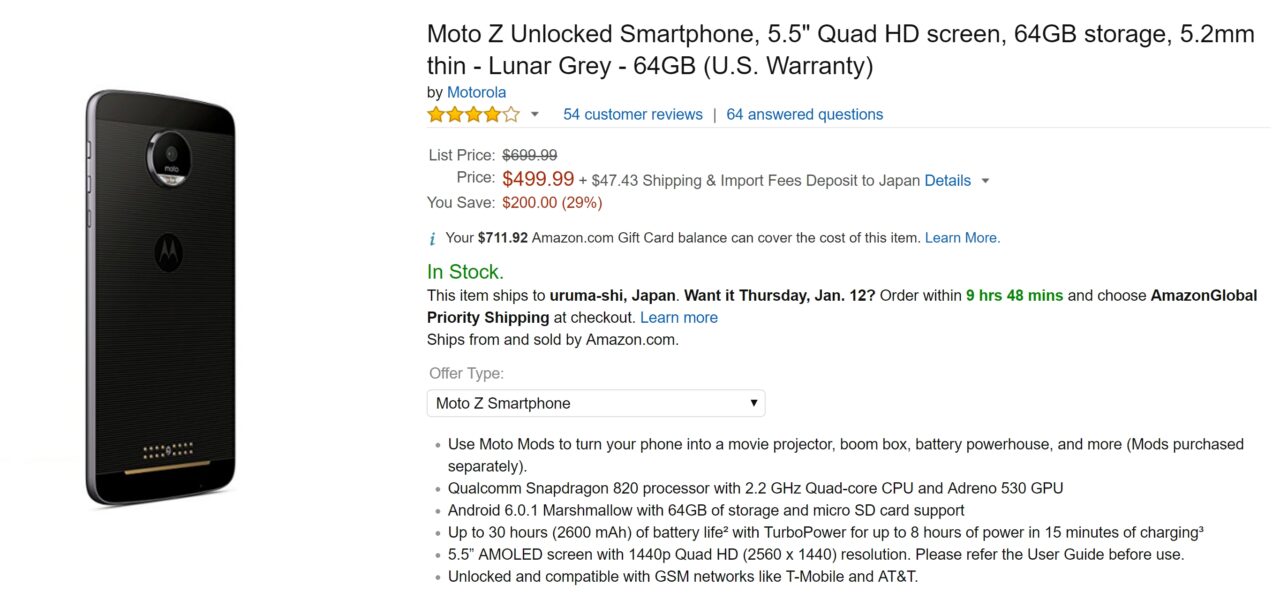
Task: Open the Moto Z Smartphone offer type dropdown
Action: [596, 403]
